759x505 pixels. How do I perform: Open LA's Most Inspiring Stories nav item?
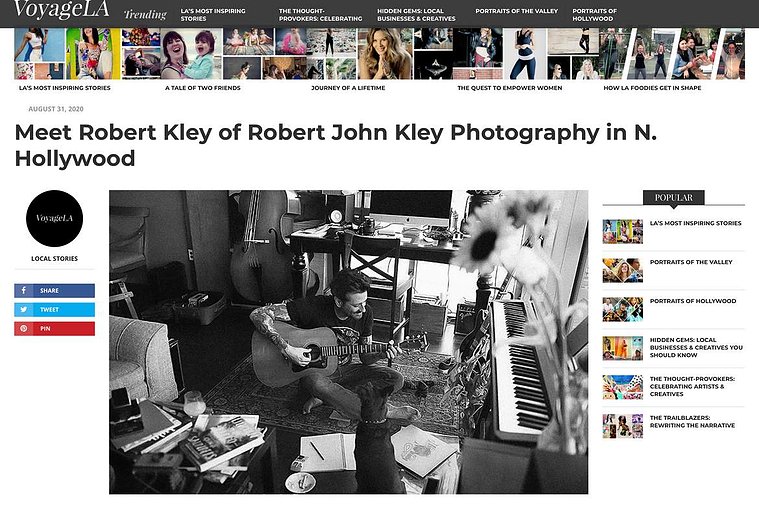pyautogui.click(x=213, y=15)
